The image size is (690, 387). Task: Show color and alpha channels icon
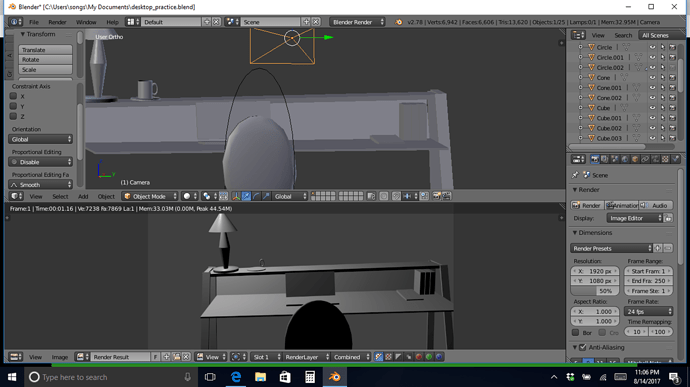click(x=379, y=357)
